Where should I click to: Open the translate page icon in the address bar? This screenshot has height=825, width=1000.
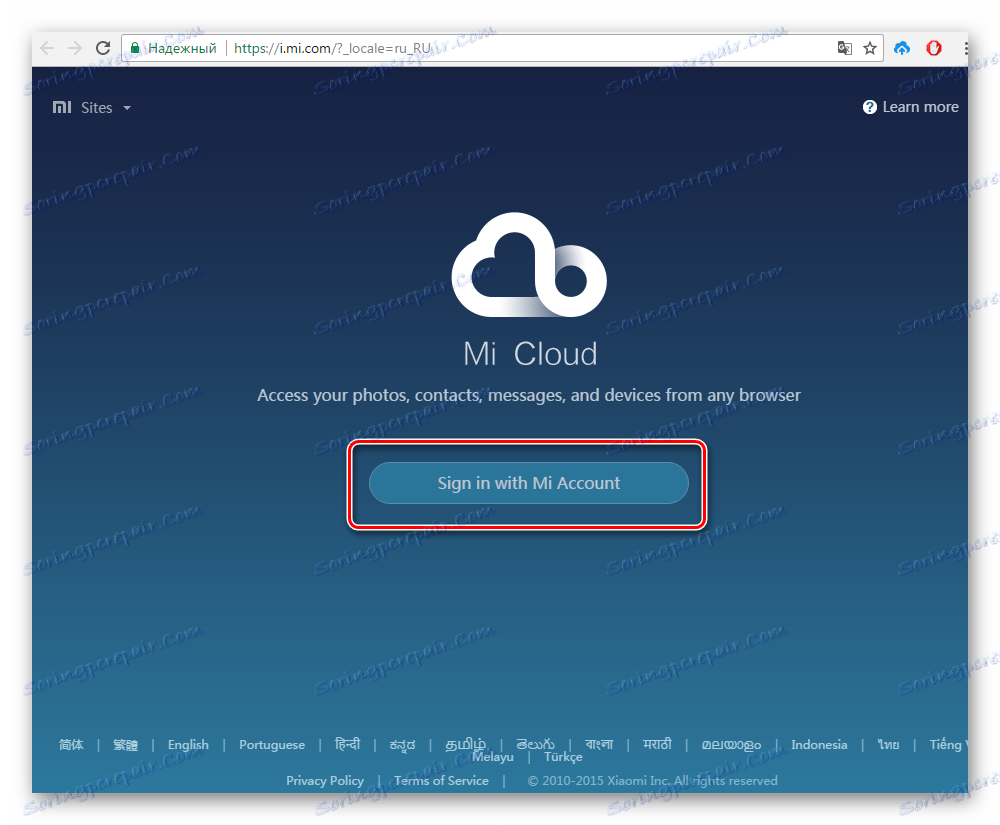pos(844,48)
